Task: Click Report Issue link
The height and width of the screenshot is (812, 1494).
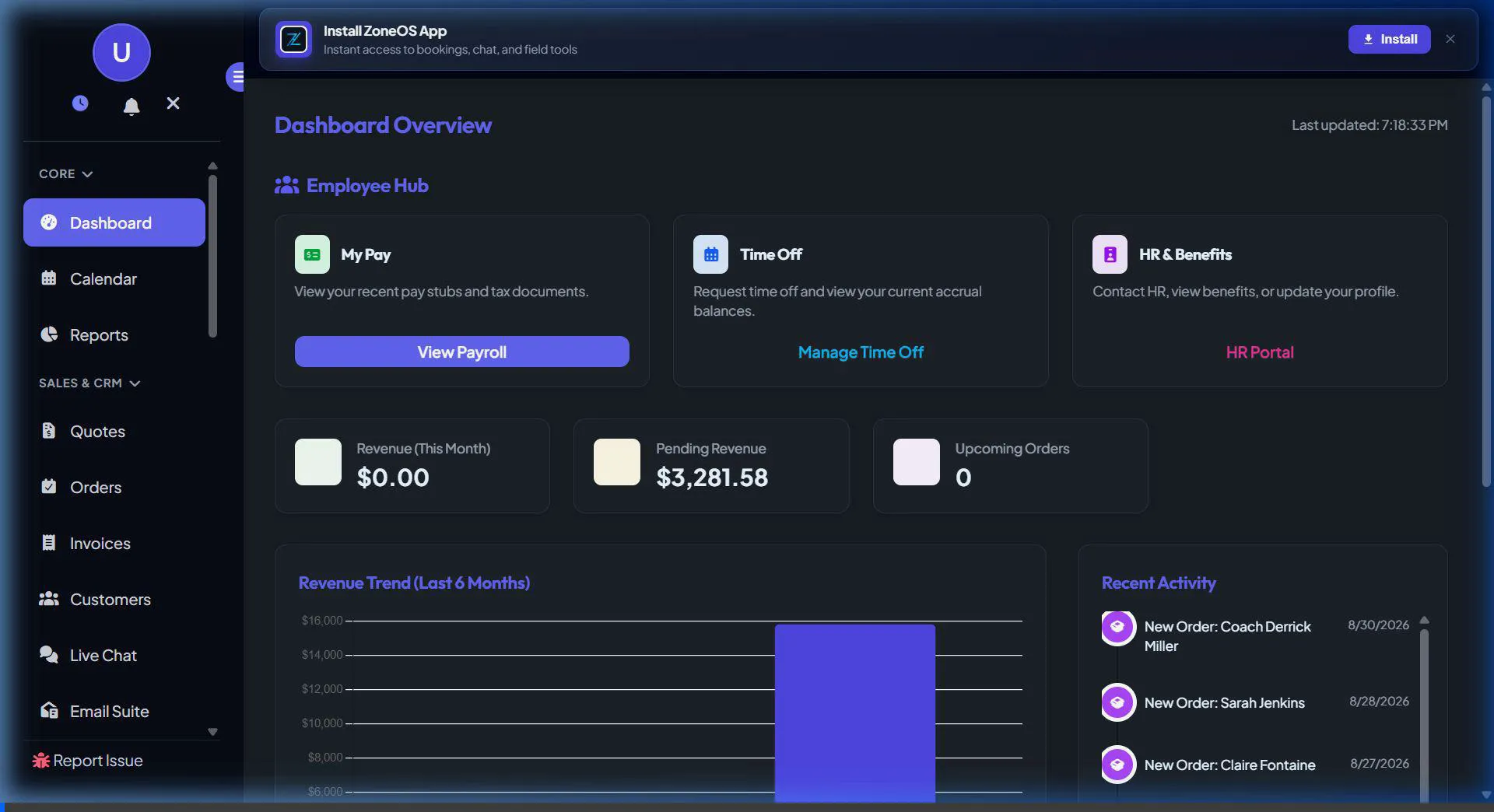Action: [87, 761]
